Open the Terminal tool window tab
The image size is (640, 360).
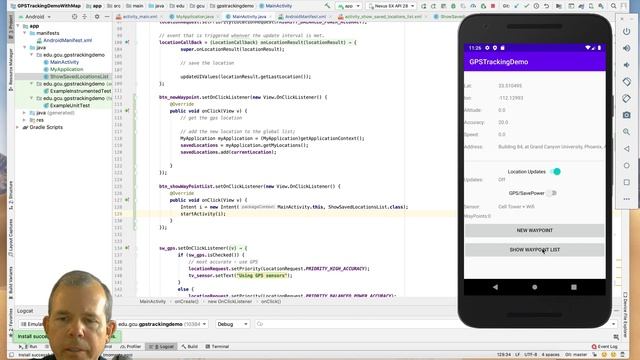217,347
